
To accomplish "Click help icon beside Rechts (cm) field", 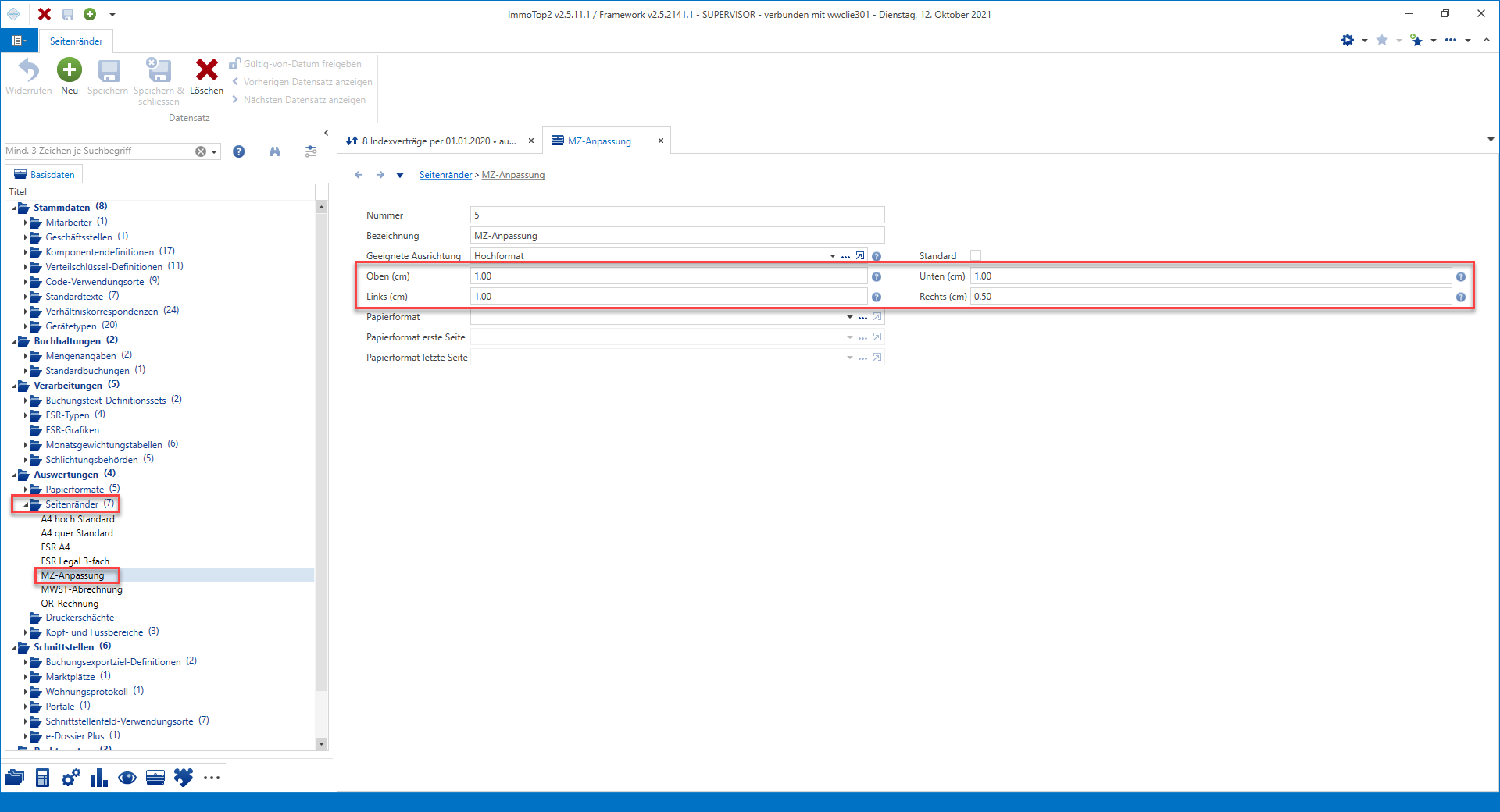I will coord(1461,297).
